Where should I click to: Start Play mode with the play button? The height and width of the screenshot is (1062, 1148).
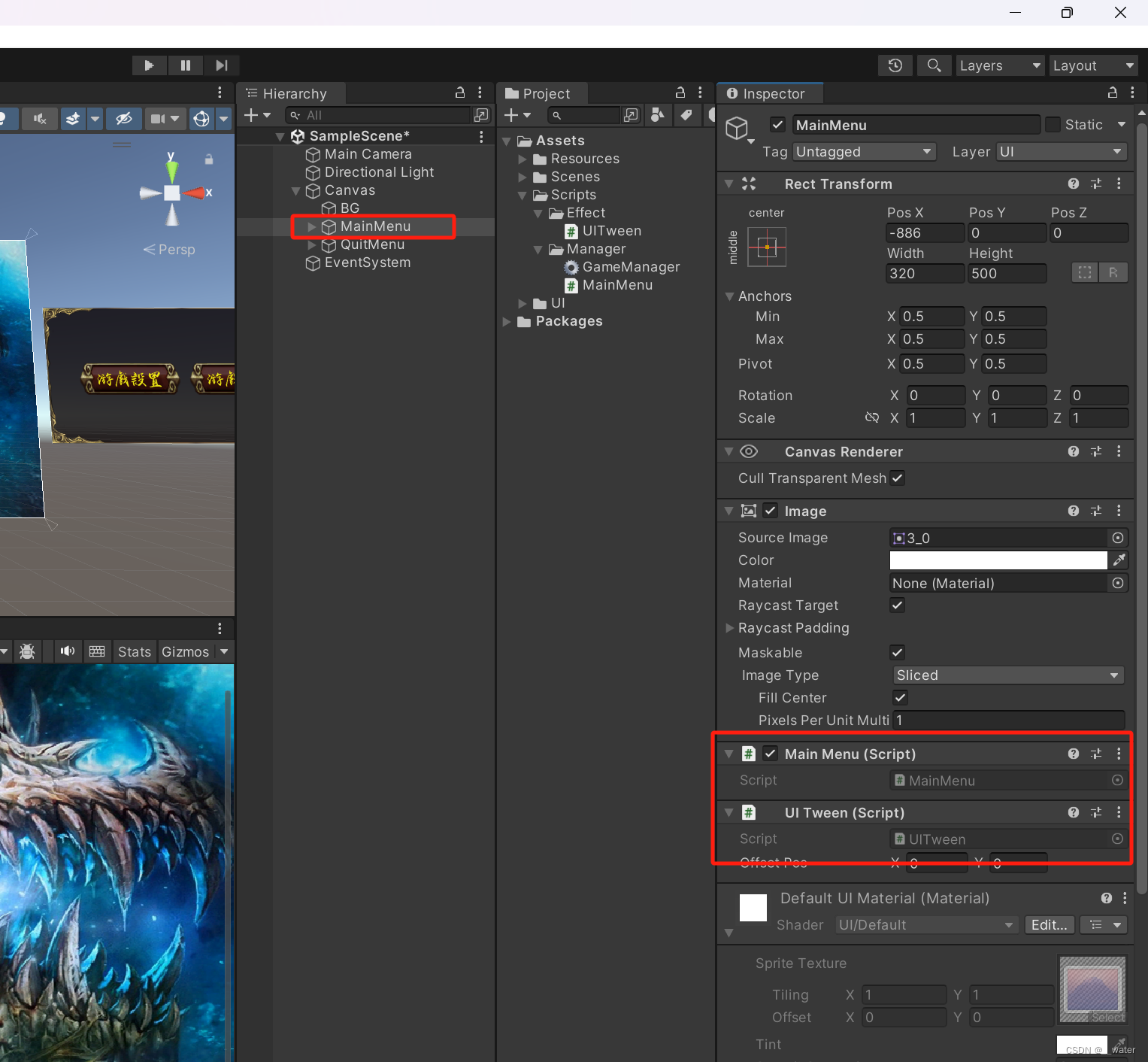pyautogui.click(x=149, y=65)
